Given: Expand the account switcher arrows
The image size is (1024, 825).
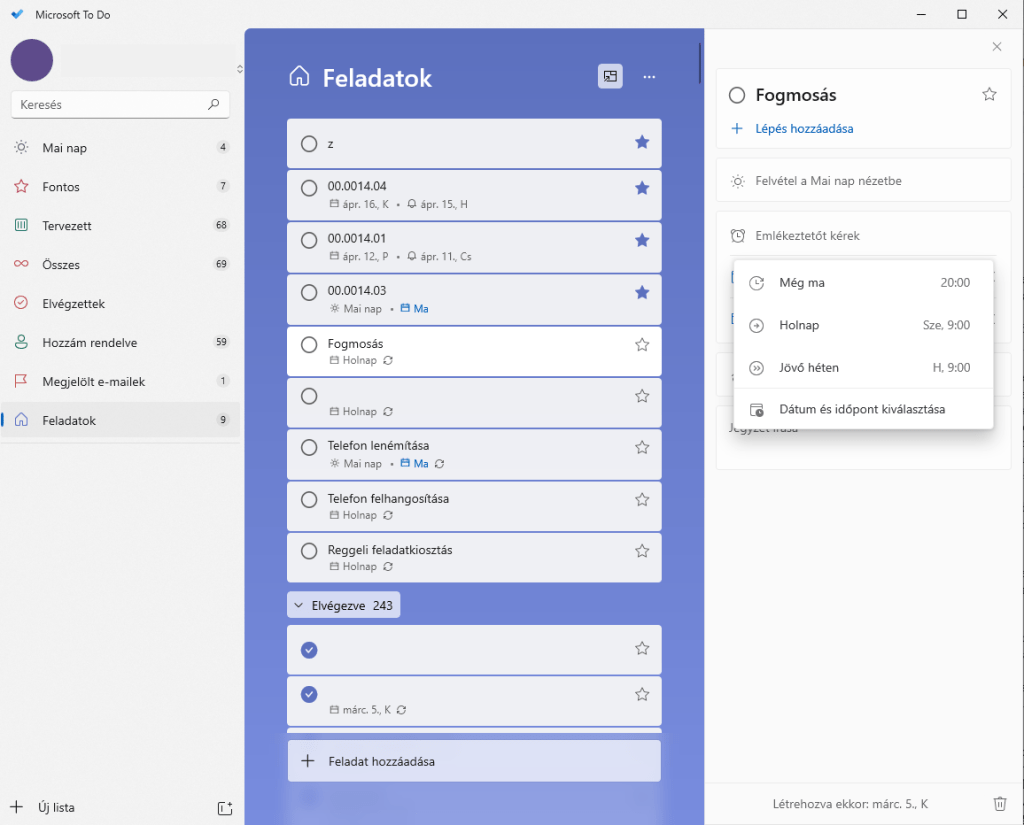Looking at the screenshot, I should click(239, 69).
